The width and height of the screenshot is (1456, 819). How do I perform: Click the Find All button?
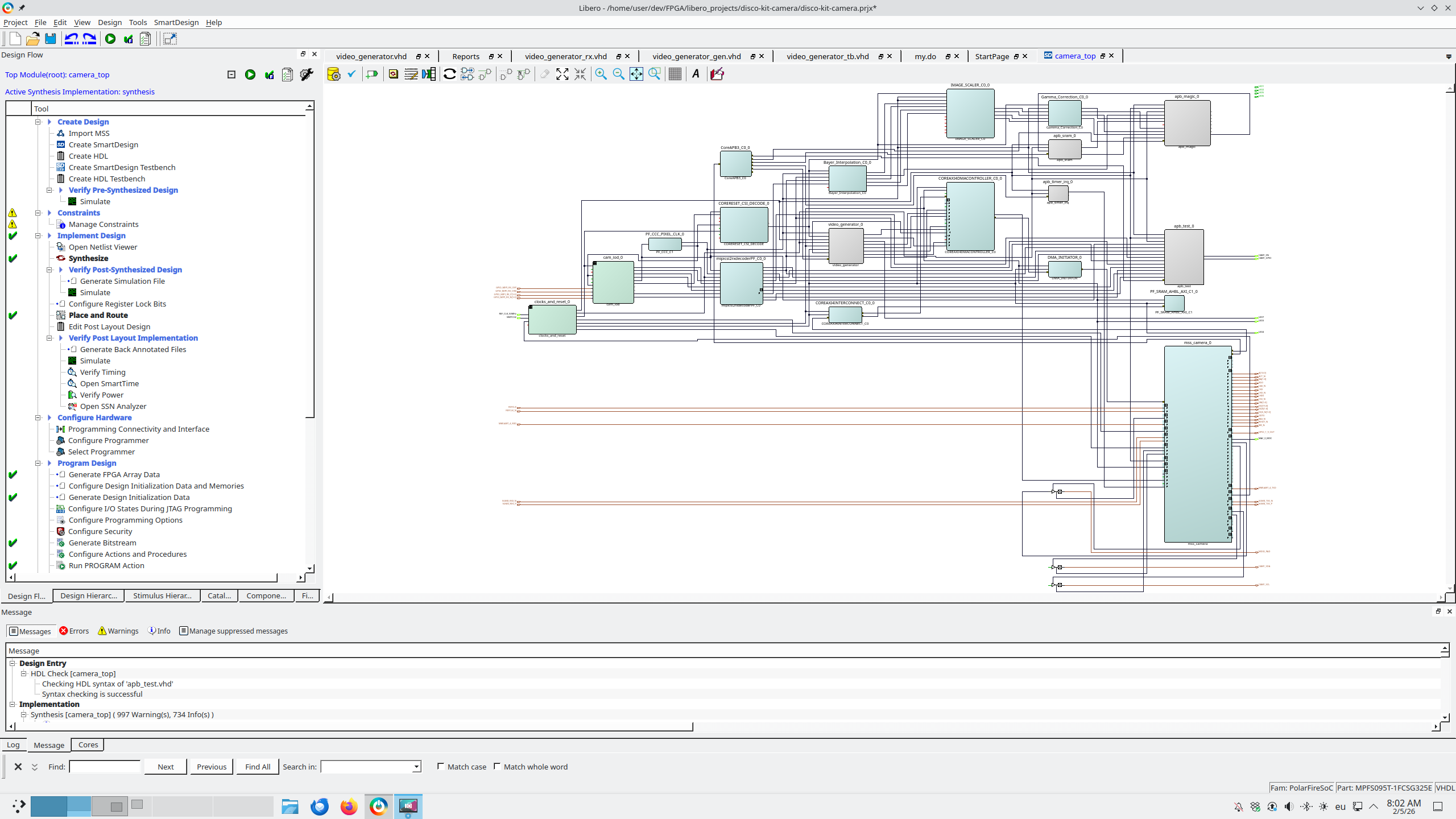pyautogui.click(x=257, y=767)
